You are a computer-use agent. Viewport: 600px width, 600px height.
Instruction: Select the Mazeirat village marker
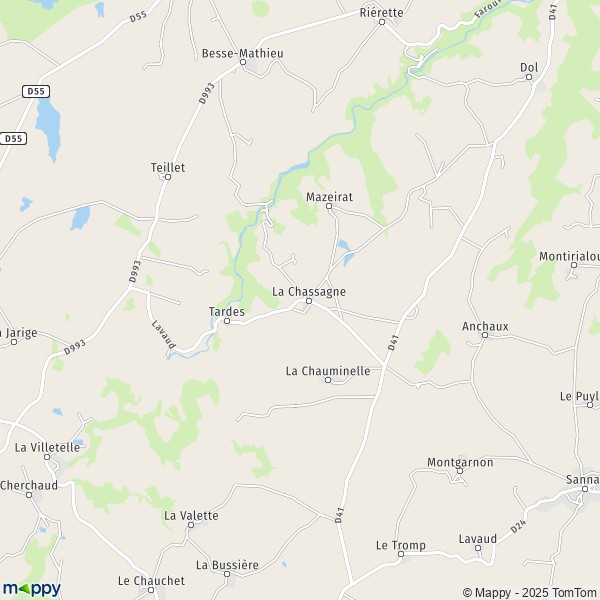[x=329, y=206]
